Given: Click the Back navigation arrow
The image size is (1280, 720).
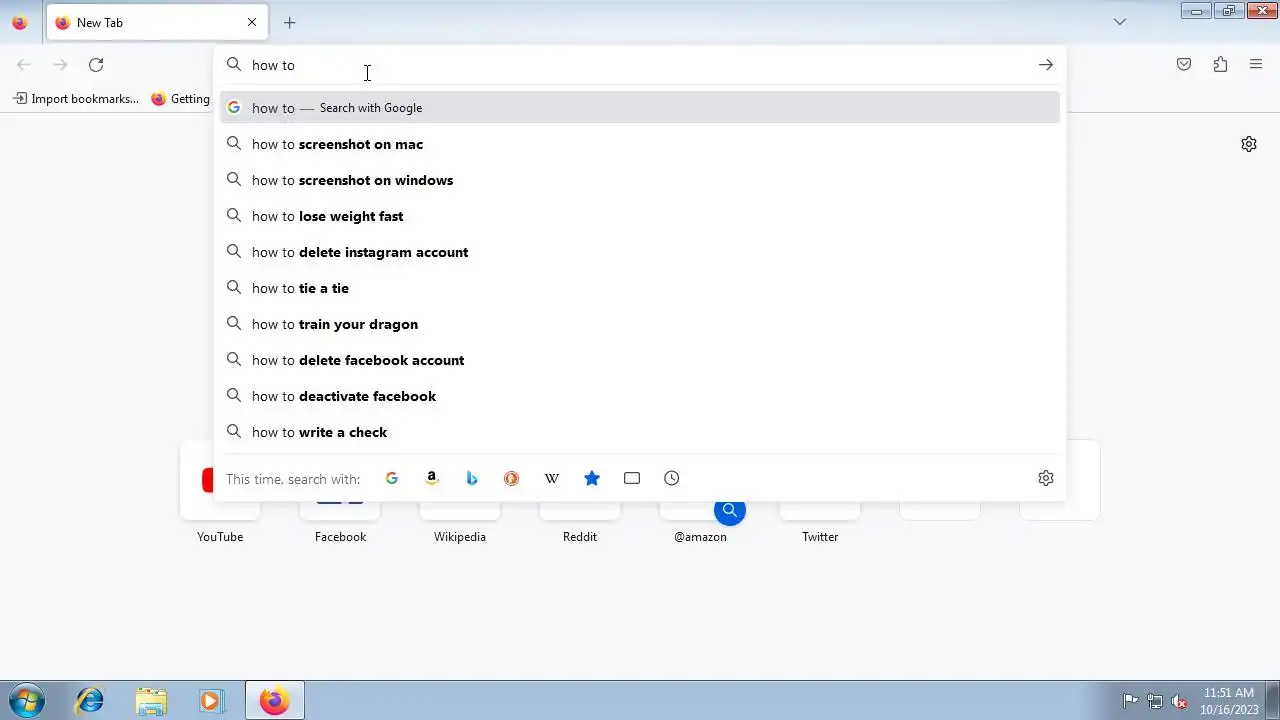Looking at the screenshot, I should (24, 65).
